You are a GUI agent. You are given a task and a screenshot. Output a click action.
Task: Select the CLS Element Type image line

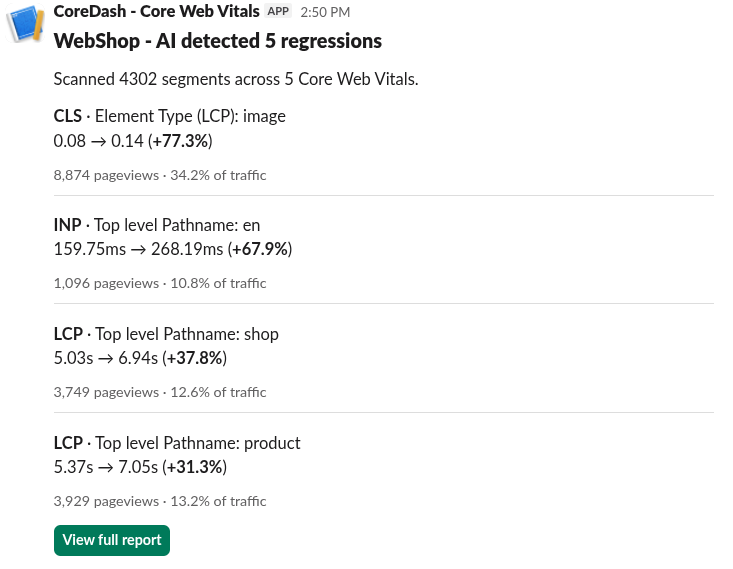click(x=169, y=116)
